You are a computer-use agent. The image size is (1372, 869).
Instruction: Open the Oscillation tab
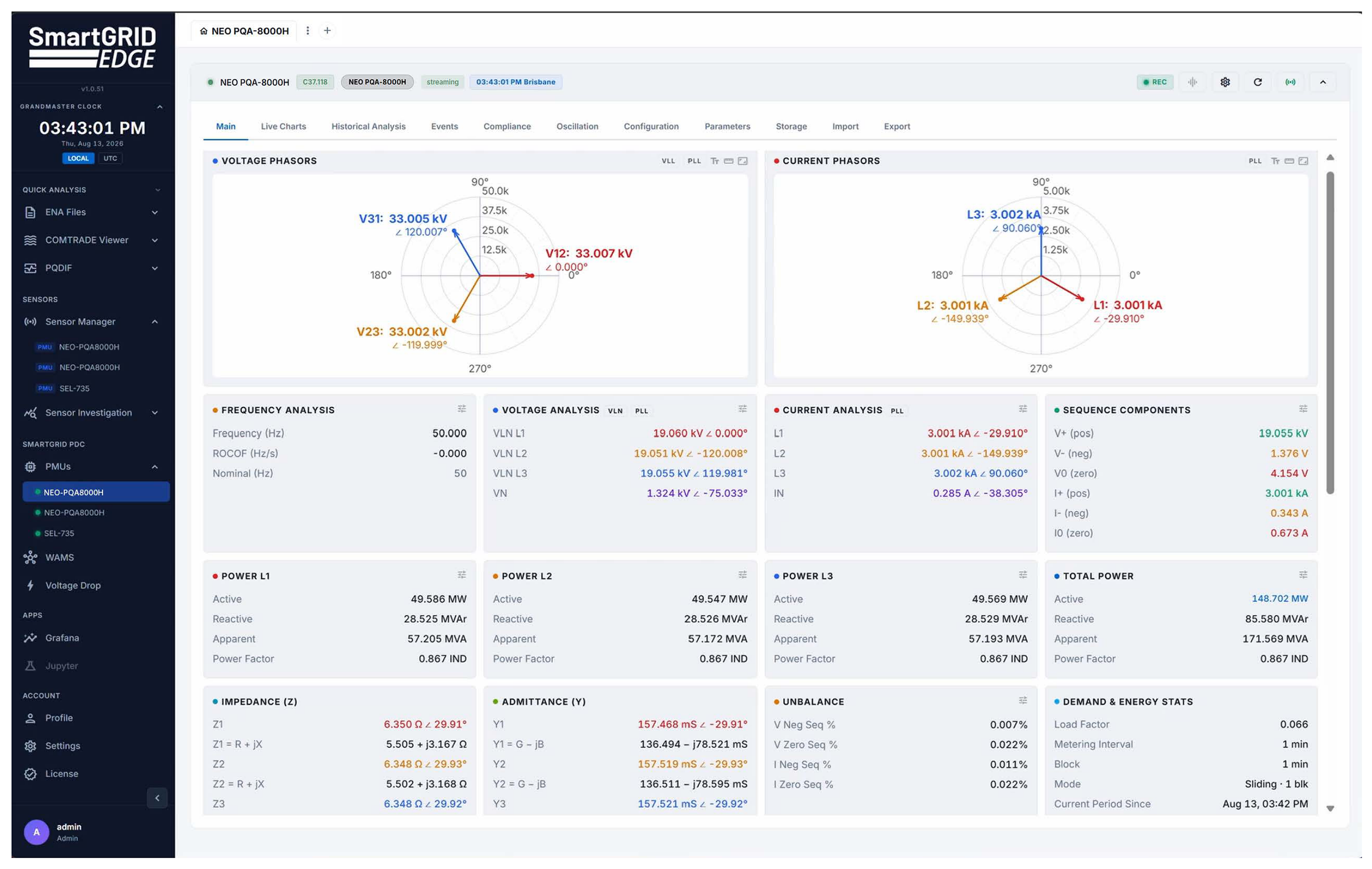click(x=577, y=126)
